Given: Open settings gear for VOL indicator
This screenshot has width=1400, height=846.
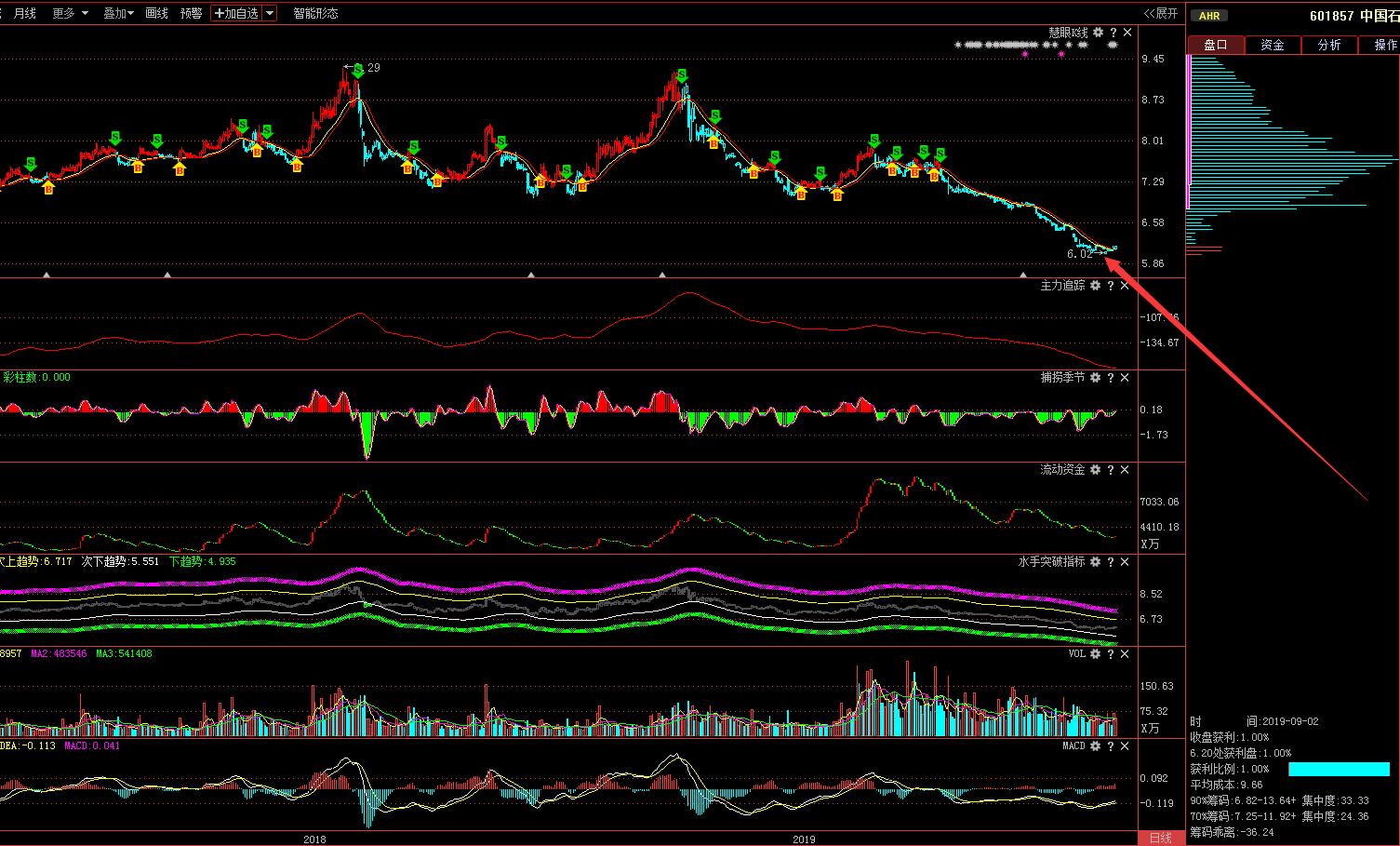Looking at the screenshot, I should (1095, 654).
